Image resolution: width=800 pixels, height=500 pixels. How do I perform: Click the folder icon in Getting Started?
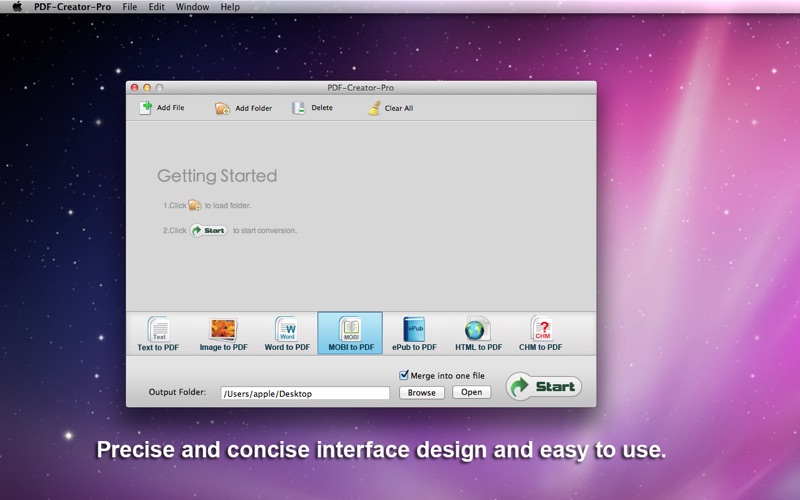(x=195, y=205)
